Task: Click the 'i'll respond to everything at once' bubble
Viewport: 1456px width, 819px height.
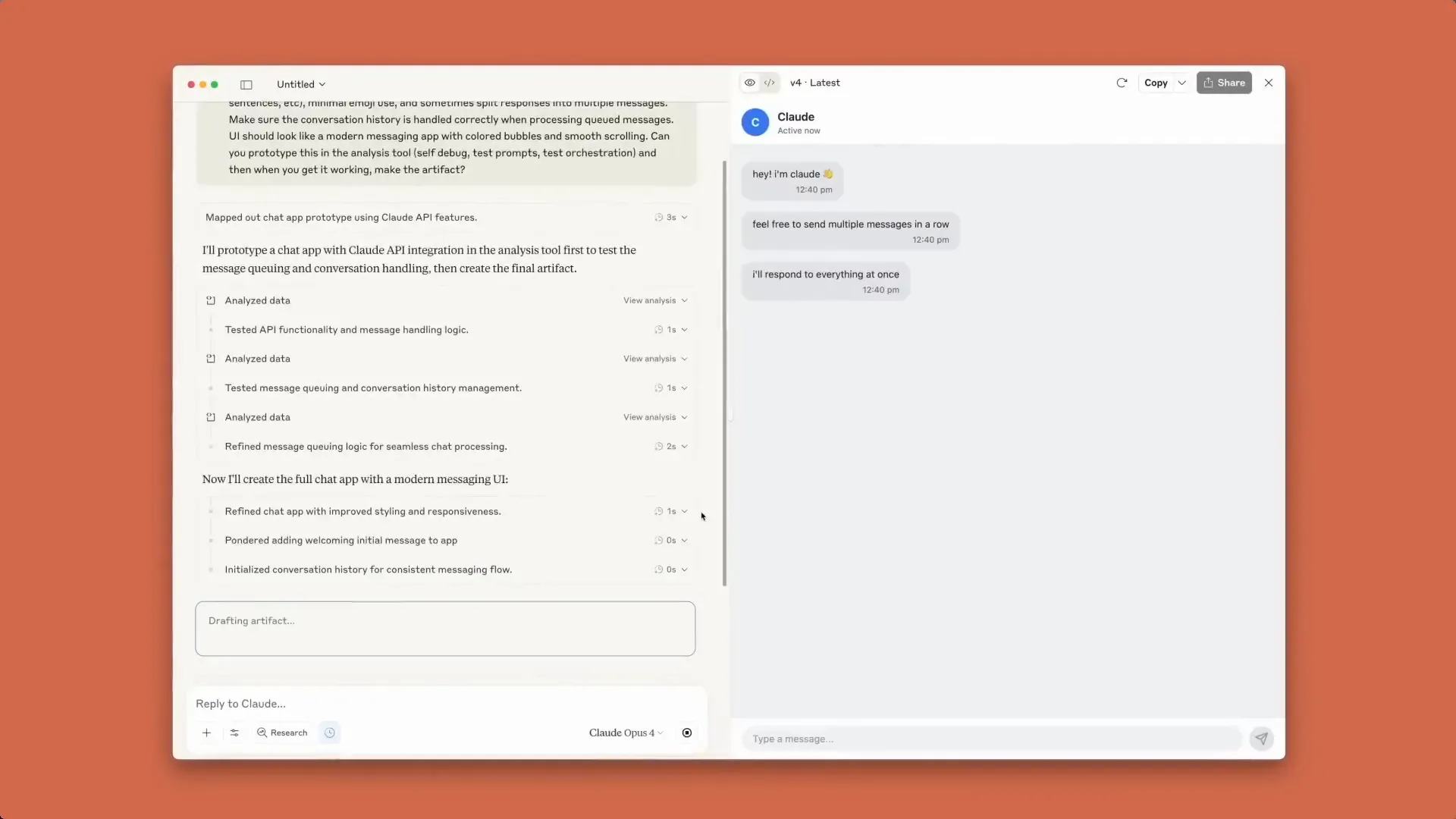Action: coord(825,281)
